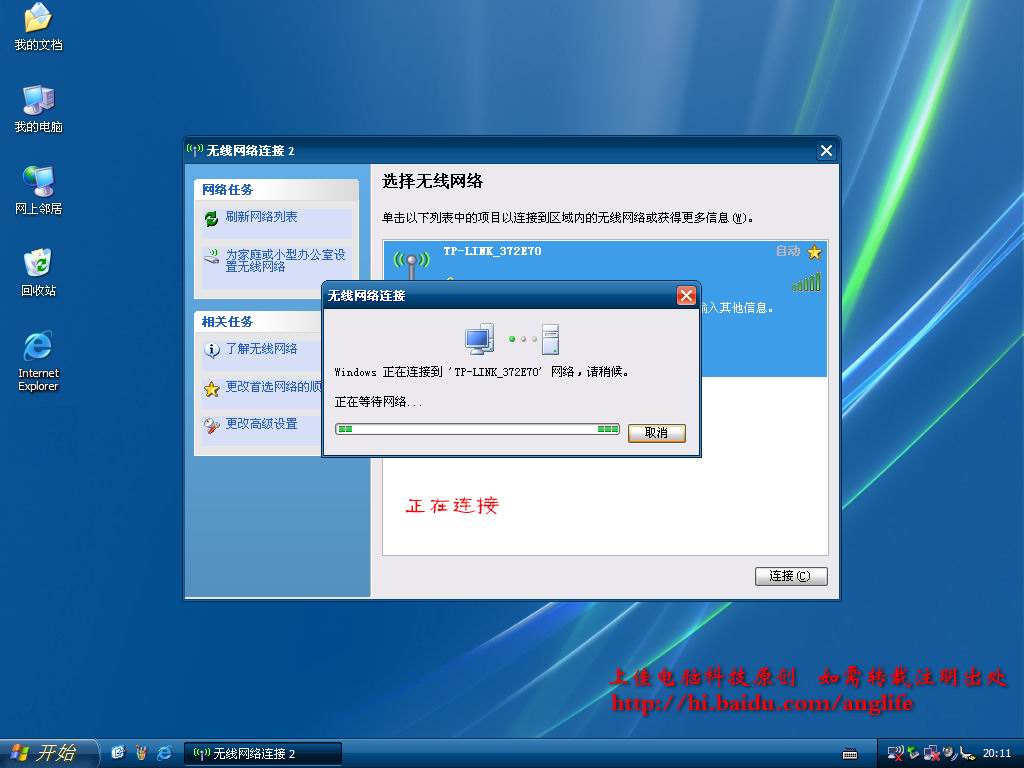1024x768 pixels.
Task: Open the 我的文档 desktop icon
Action: click(38, 26)
